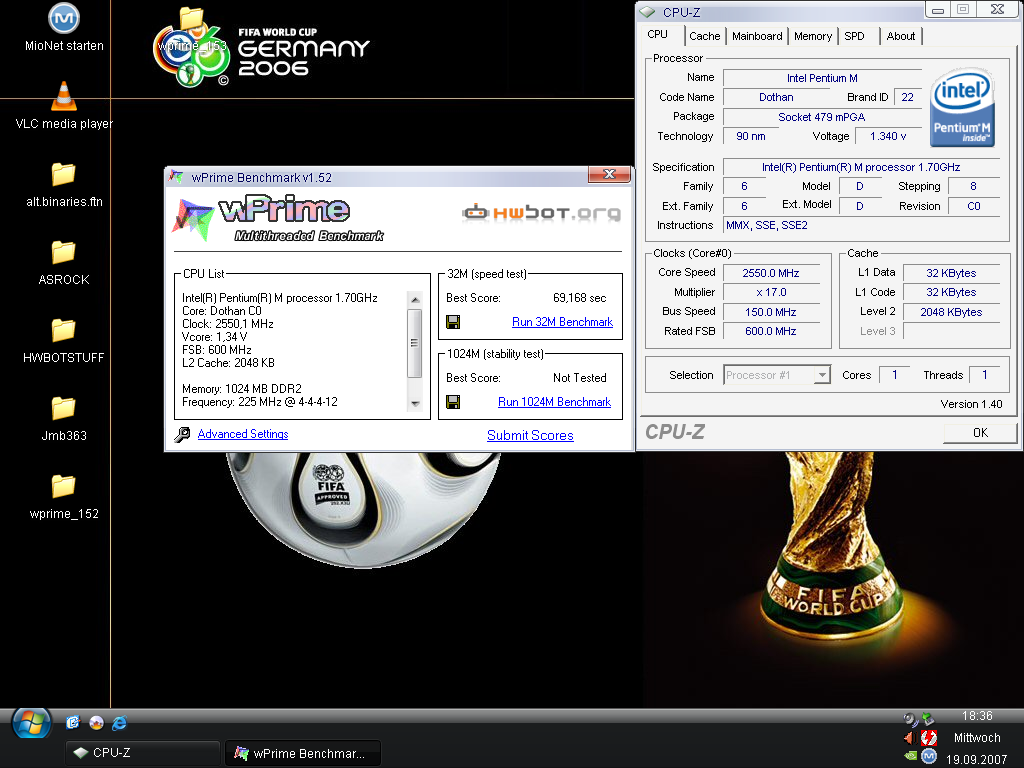Click the CPU-Z title bar icon
This screenshot has width=1024, height=768.
pyautogui.click(x=647, y=12)
